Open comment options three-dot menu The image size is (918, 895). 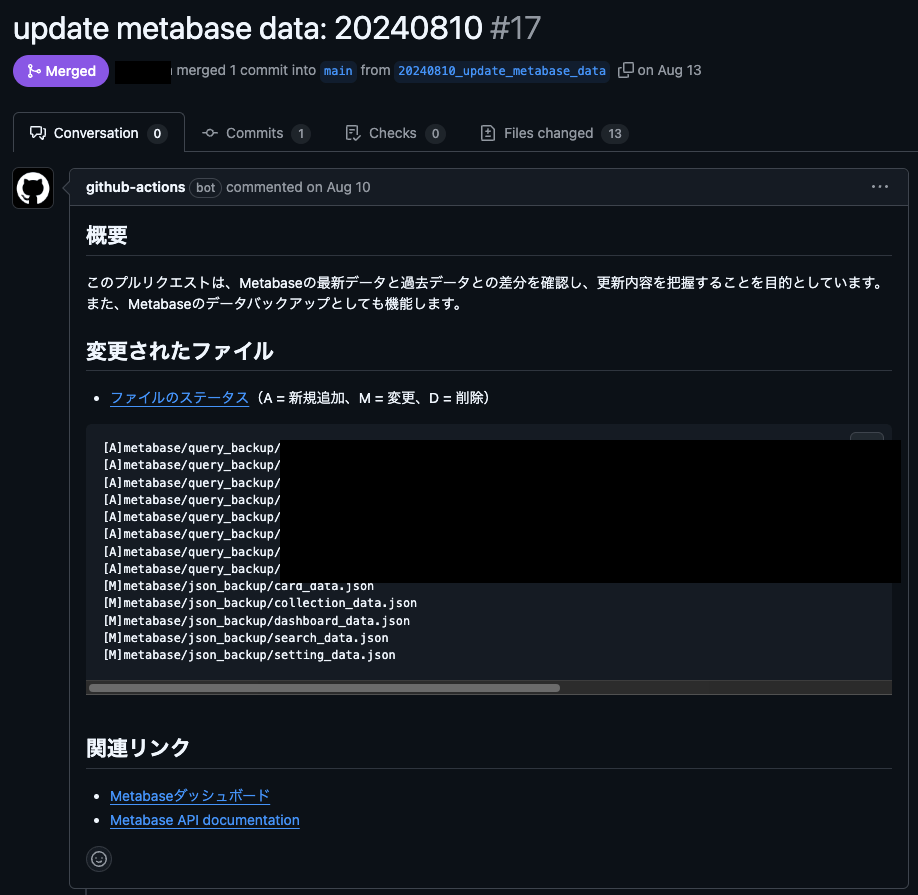879,187
